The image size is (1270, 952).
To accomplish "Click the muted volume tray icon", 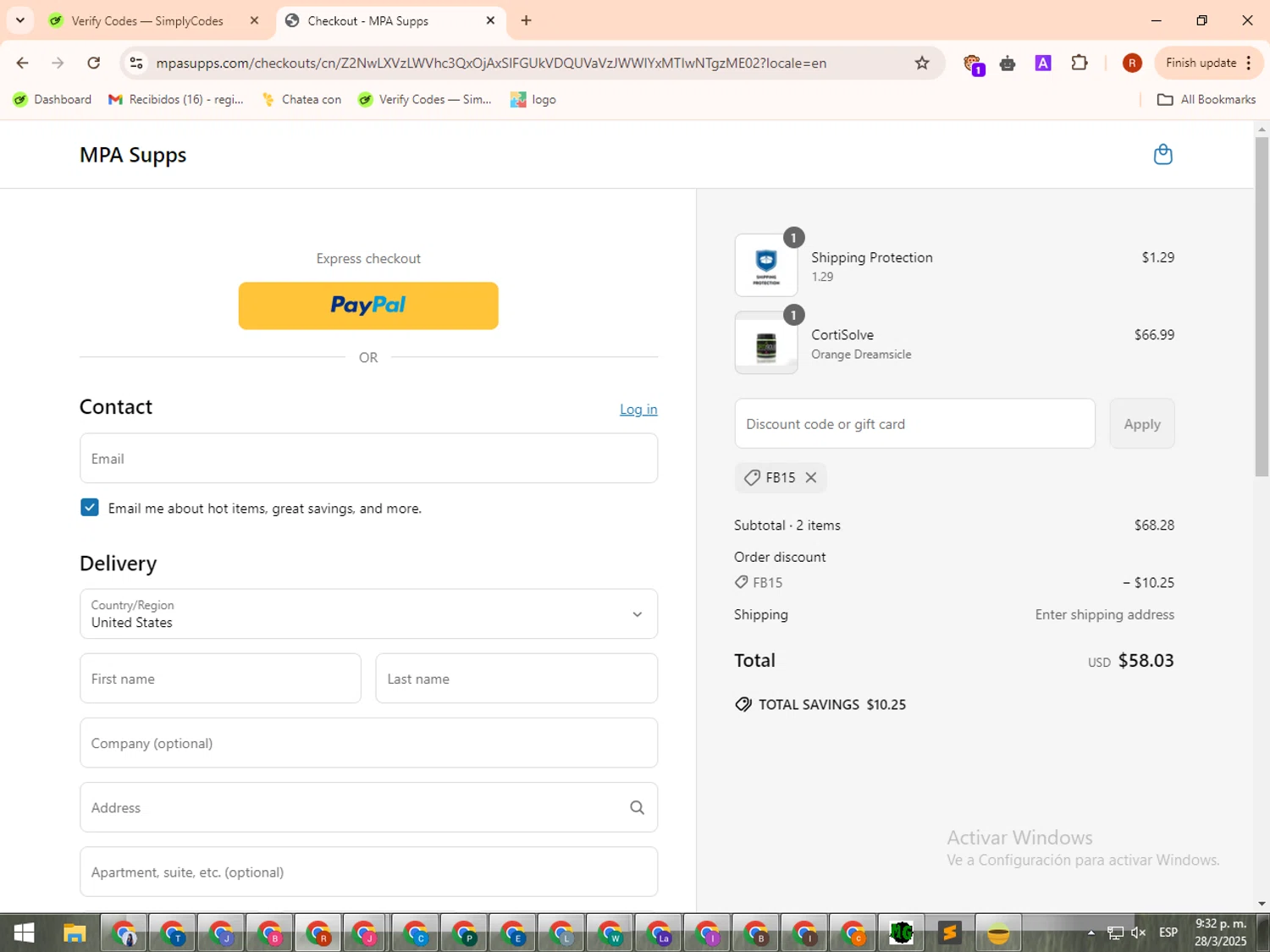I will [x=1139, y=933].
